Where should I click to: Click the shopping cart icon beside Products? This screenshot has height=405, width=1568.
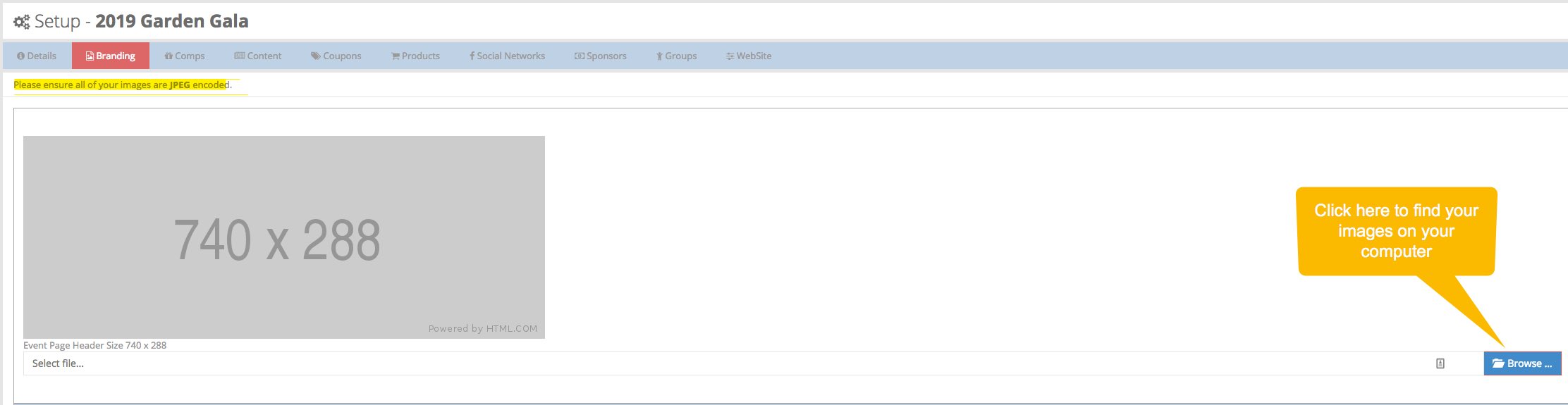pyautogui.click(x=396, y=56)
